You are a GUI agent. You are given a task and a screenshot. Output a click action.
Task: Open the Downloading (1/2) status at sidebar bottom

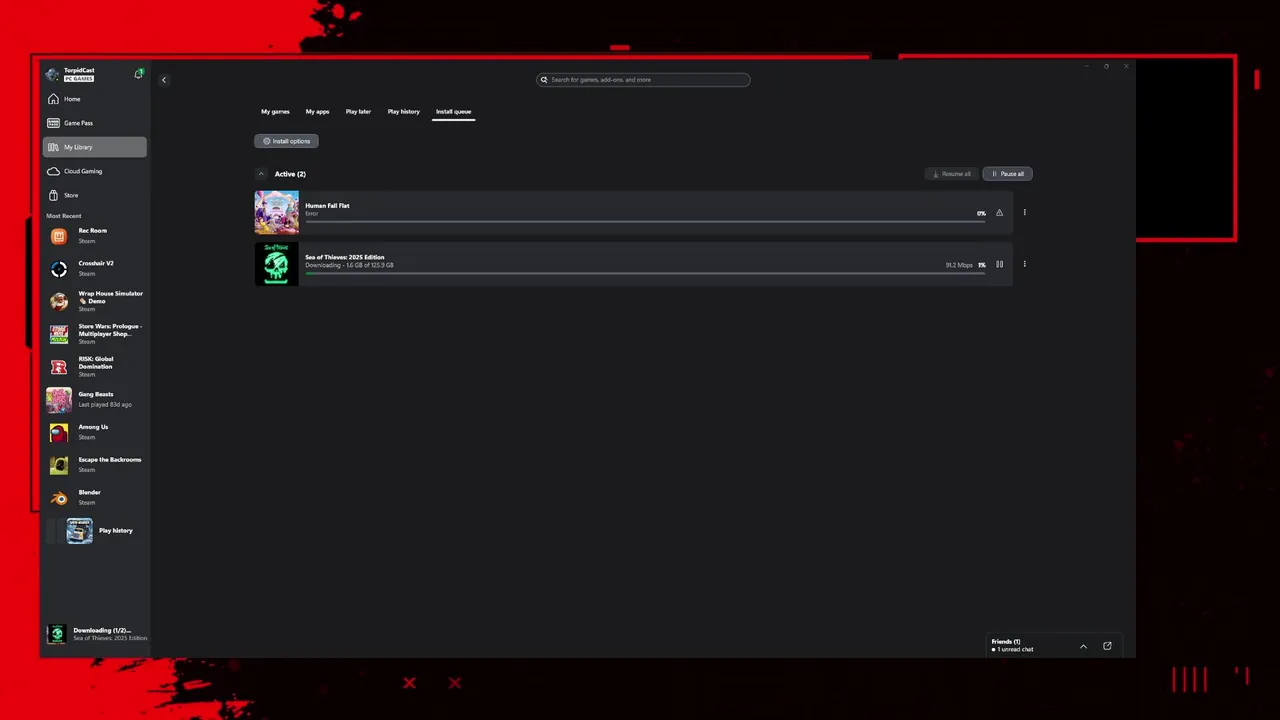point(96,634)
